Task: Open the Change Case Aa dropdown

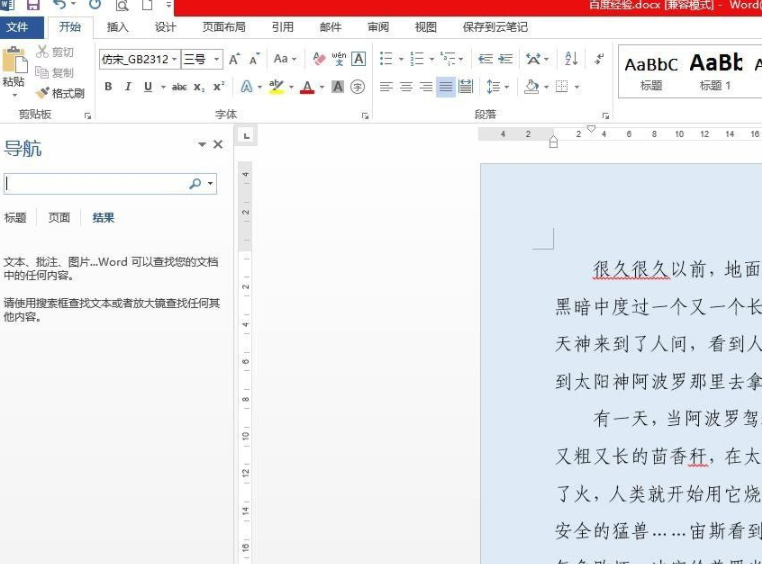Action: click(x=285, y=59)
